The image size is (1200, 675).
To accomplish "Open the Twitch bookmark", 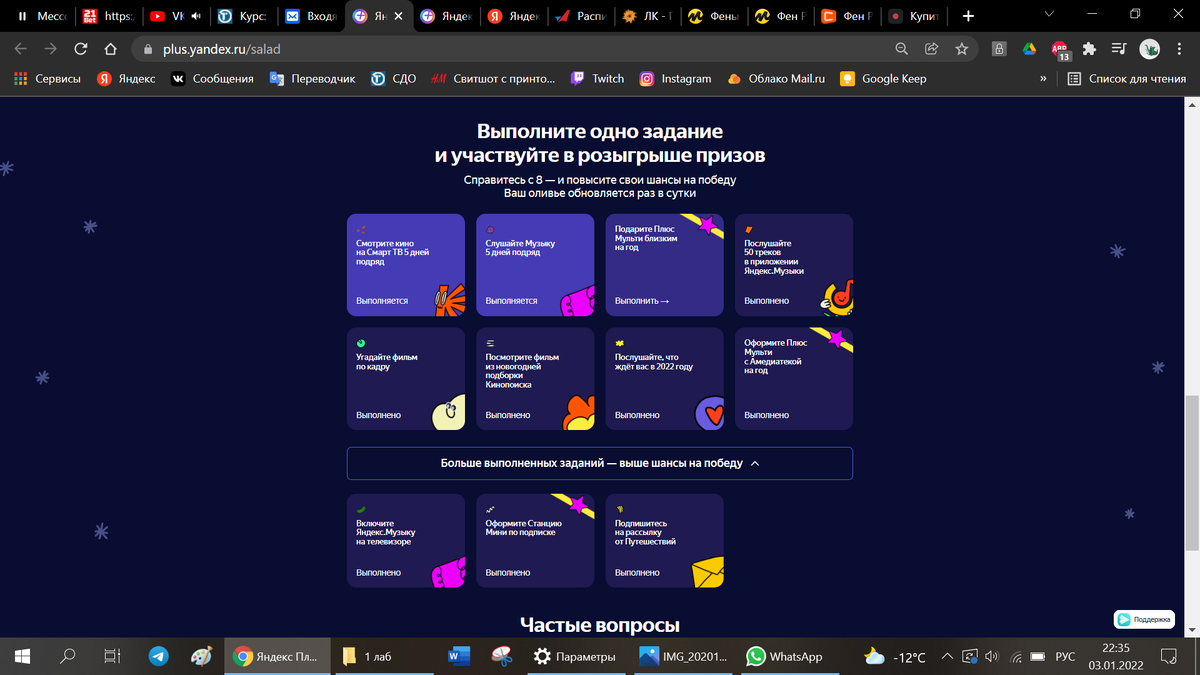I will (598, 79).
